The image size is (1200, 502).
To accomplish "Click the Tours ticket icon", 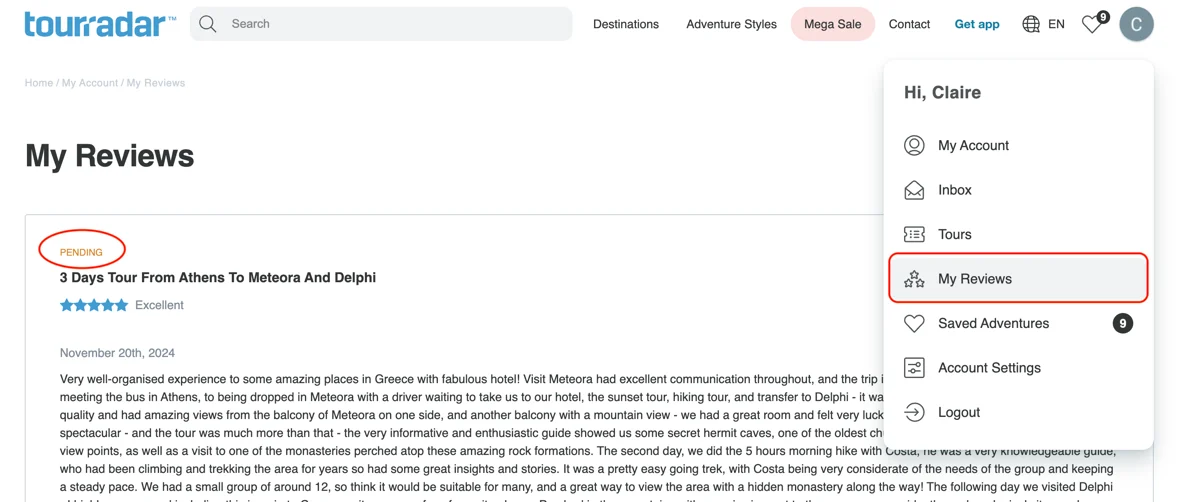I will coord(914,234).
